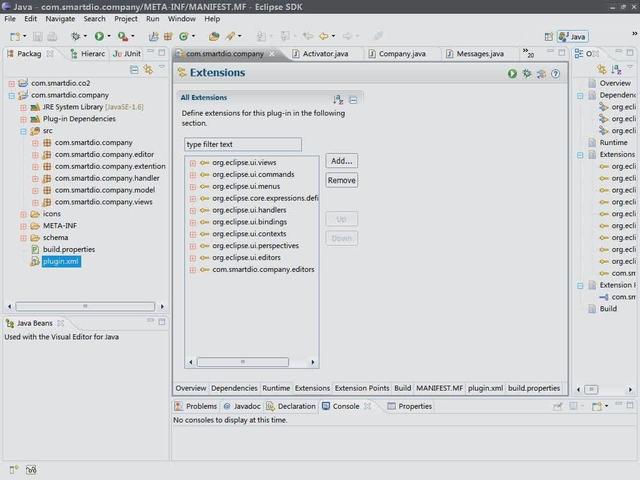This screenshot has height=480, width=640.
Task: Click extensions list scroll right arrow
Action: pos(313,362)
